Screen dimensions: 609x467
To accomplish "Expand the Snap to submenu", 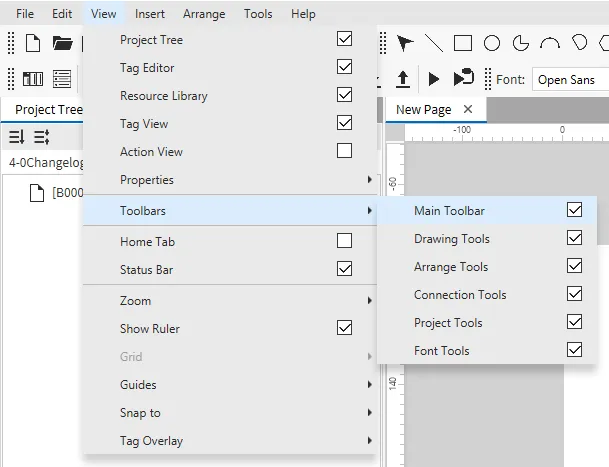I will pyautogui.click(x=230, y=413).
